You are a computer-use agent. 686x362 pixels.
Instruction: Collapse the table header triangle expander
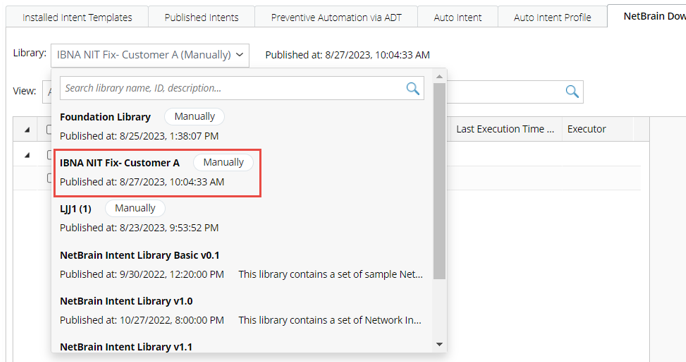tap(27, 130)
